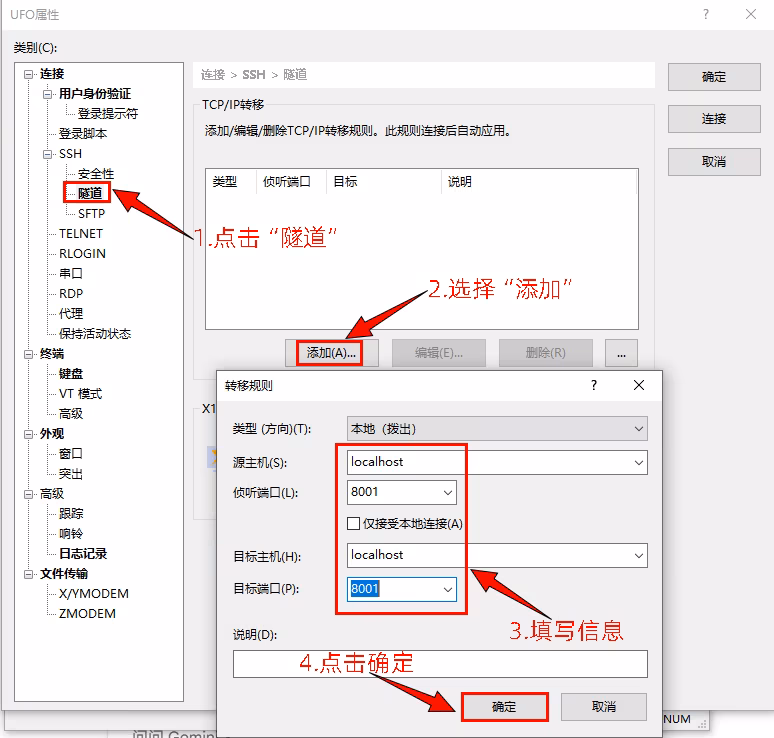
Task: Click the 说明 column header
Action: coord(540,182)
